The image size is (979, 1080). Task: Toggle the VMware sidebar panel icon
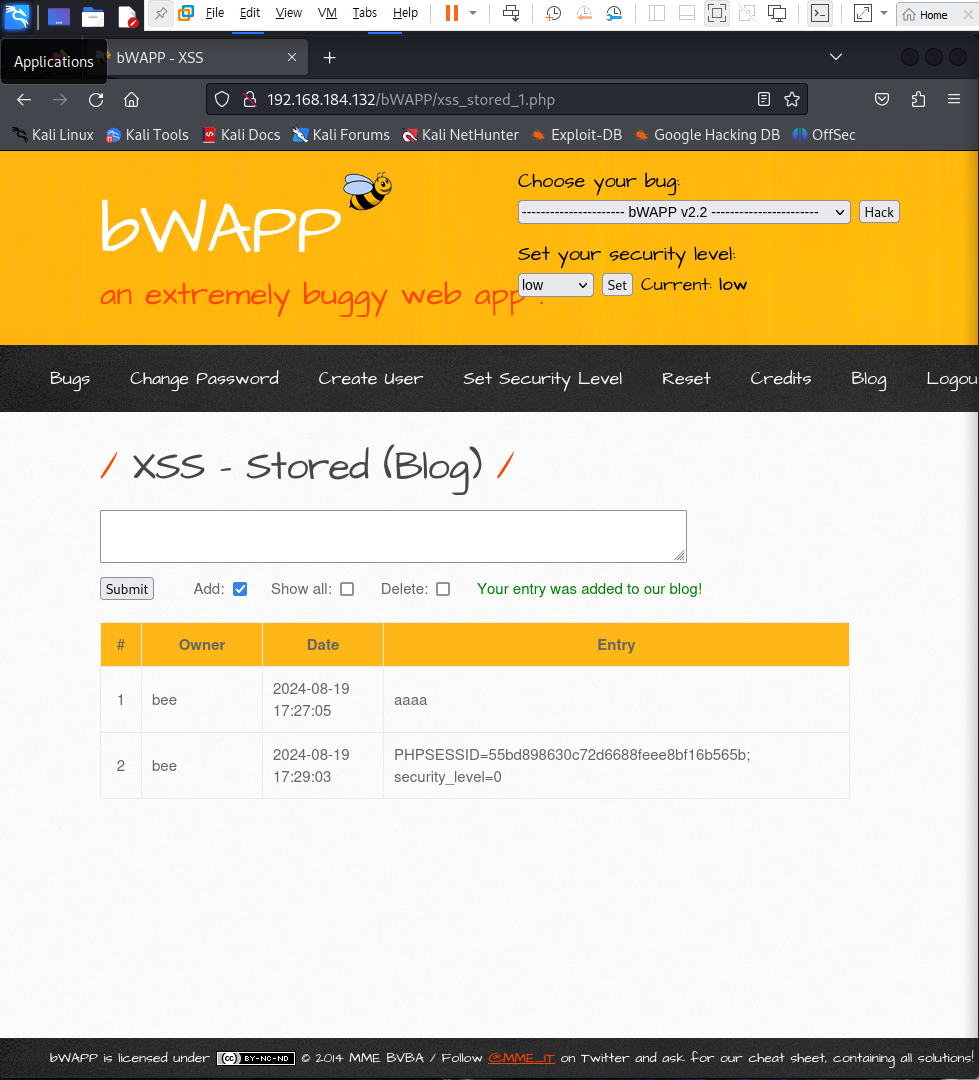[x=657, y=13]
